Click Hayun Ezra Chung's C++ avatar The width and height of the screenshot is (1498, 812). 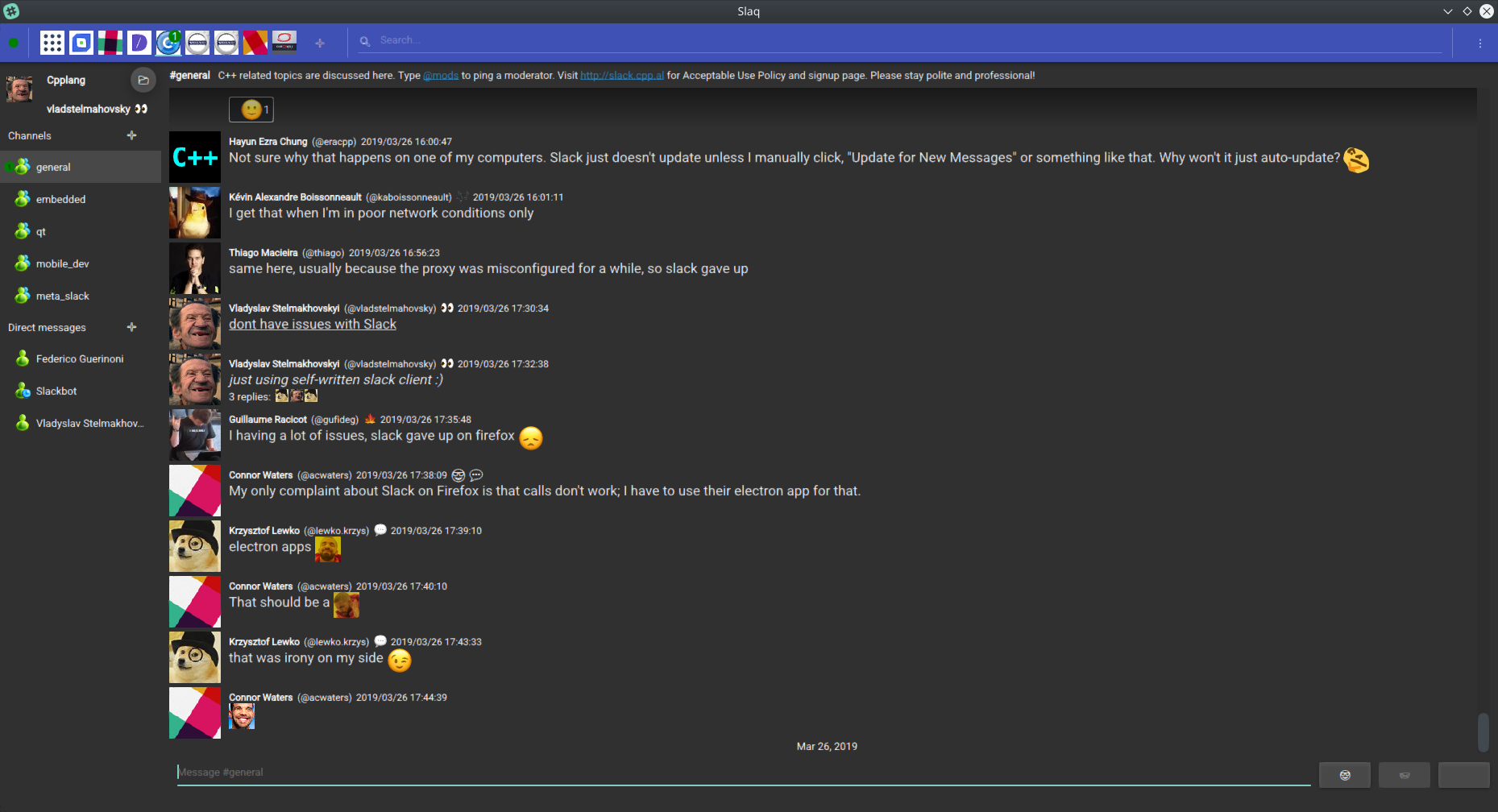tap(195, 157)
